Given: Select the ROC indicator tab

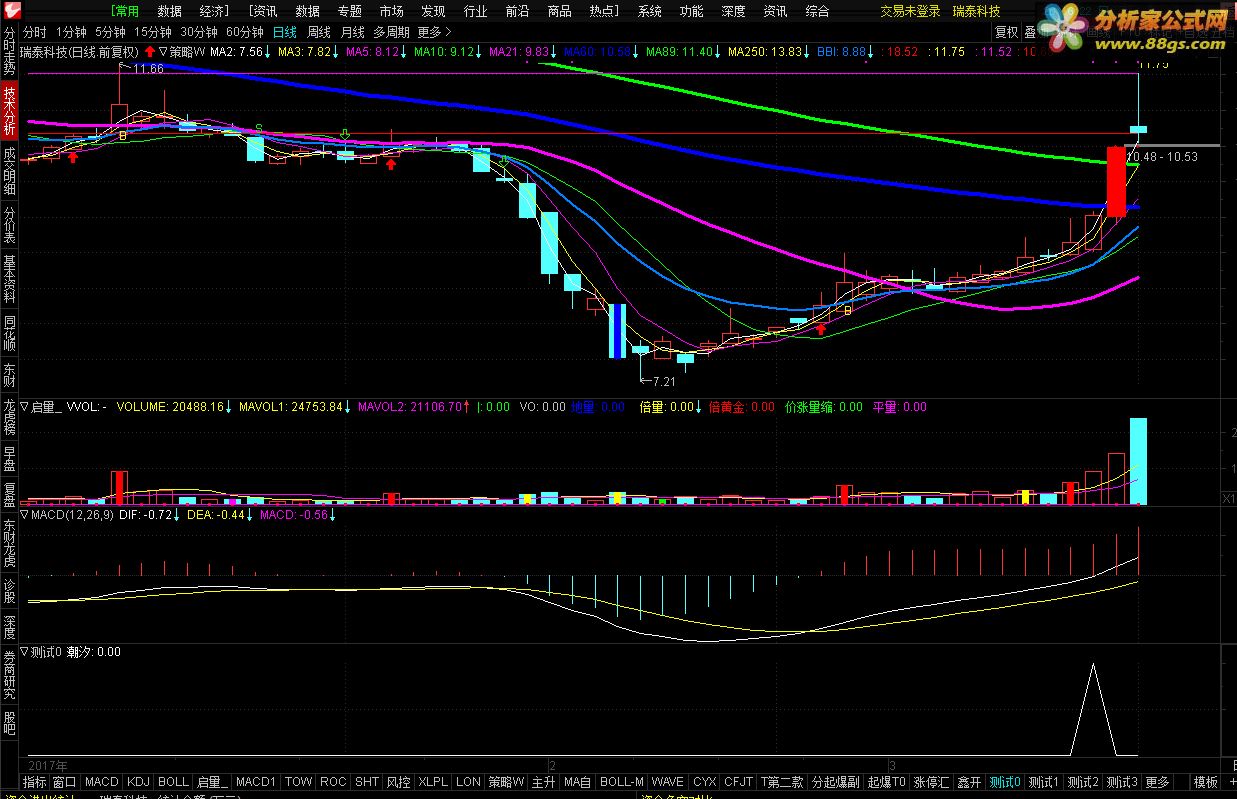Looking at the screenshot, I should point(333,782).
